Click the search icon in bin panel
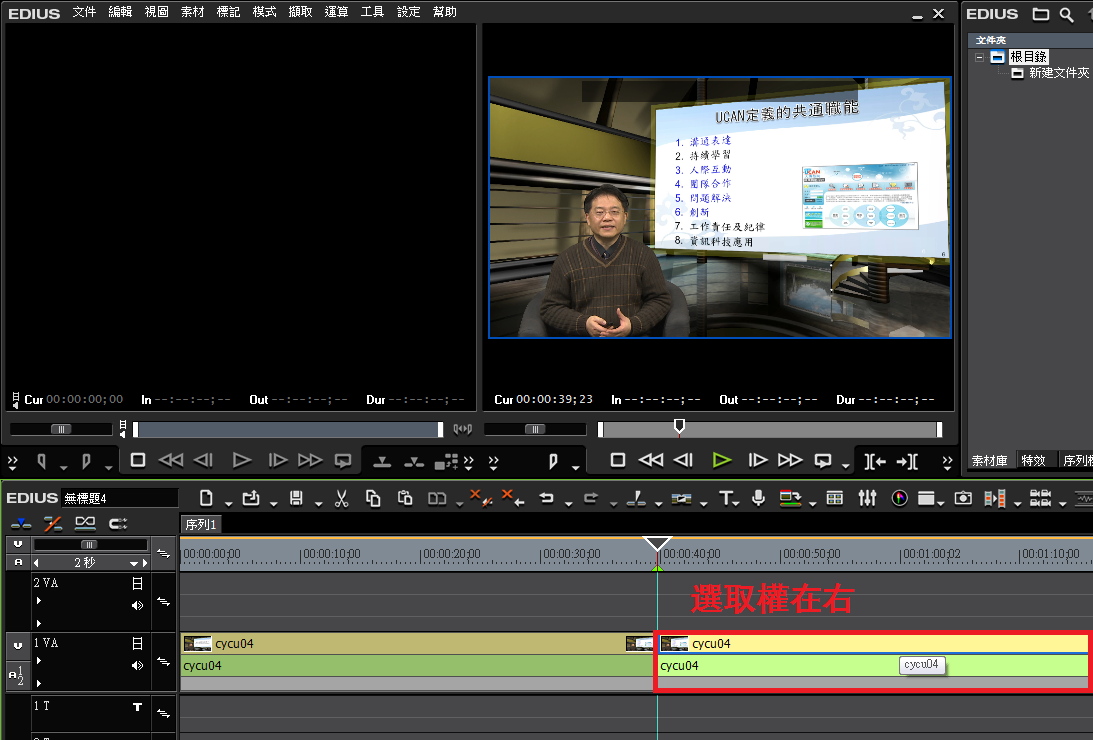 click(x=1067, y=14)
